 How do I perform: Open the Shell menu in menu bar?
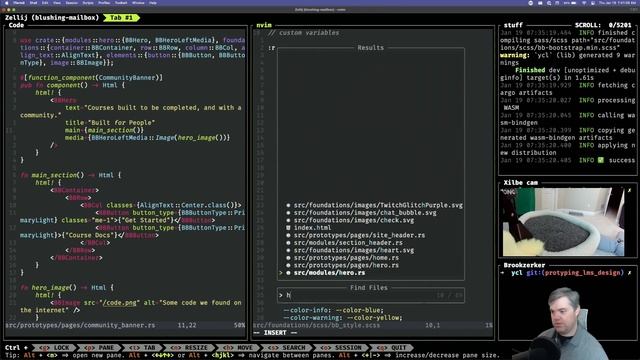(33, 2)
